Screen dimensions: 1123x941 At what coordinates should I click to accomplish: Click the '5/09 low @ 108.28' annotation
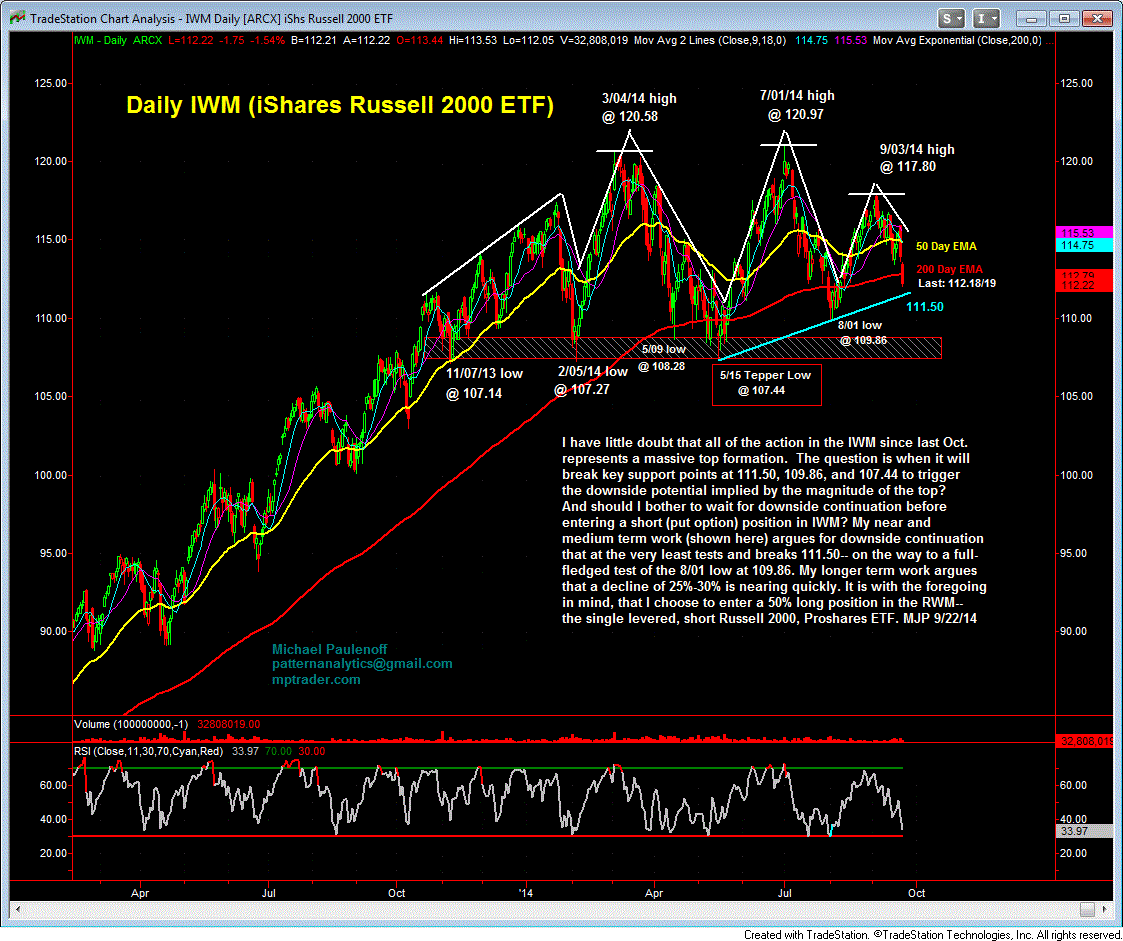662,357
